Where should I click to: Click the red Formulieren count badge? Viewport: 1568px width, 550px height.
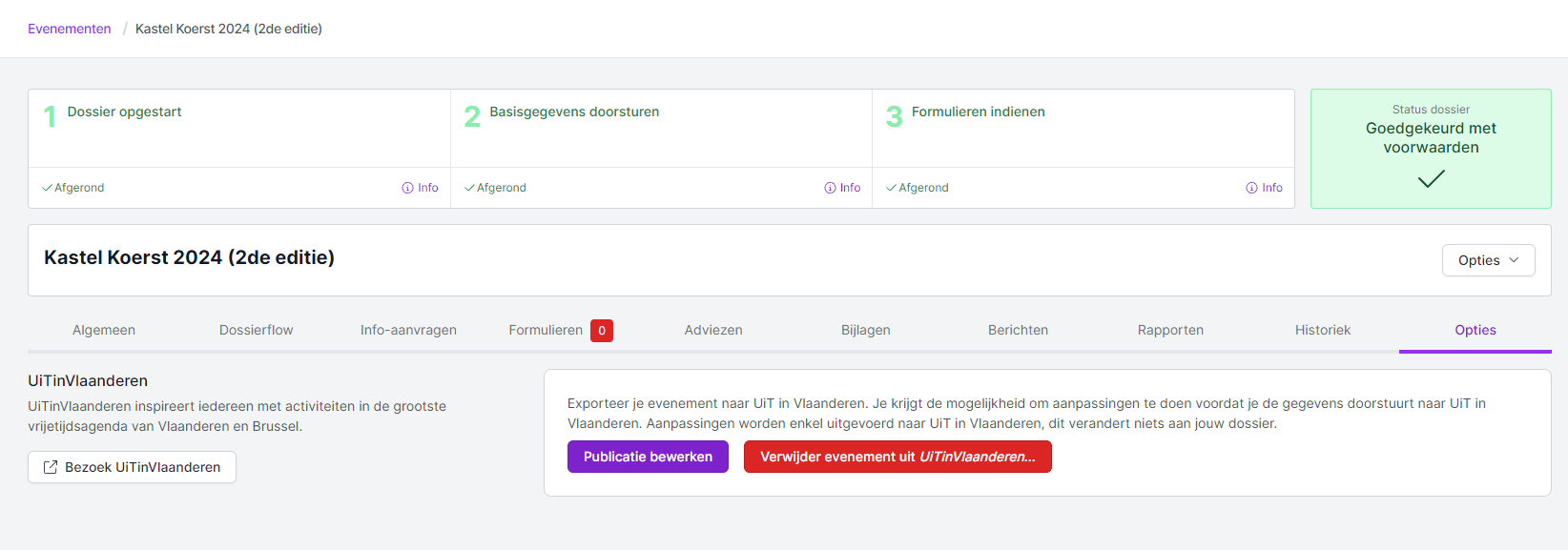click(601, 331)
